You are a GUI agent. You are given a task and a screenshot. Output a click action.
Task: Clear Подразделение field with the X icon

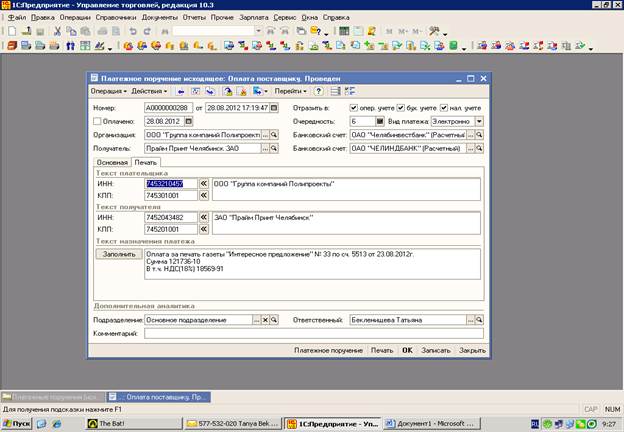click(266, 320)
